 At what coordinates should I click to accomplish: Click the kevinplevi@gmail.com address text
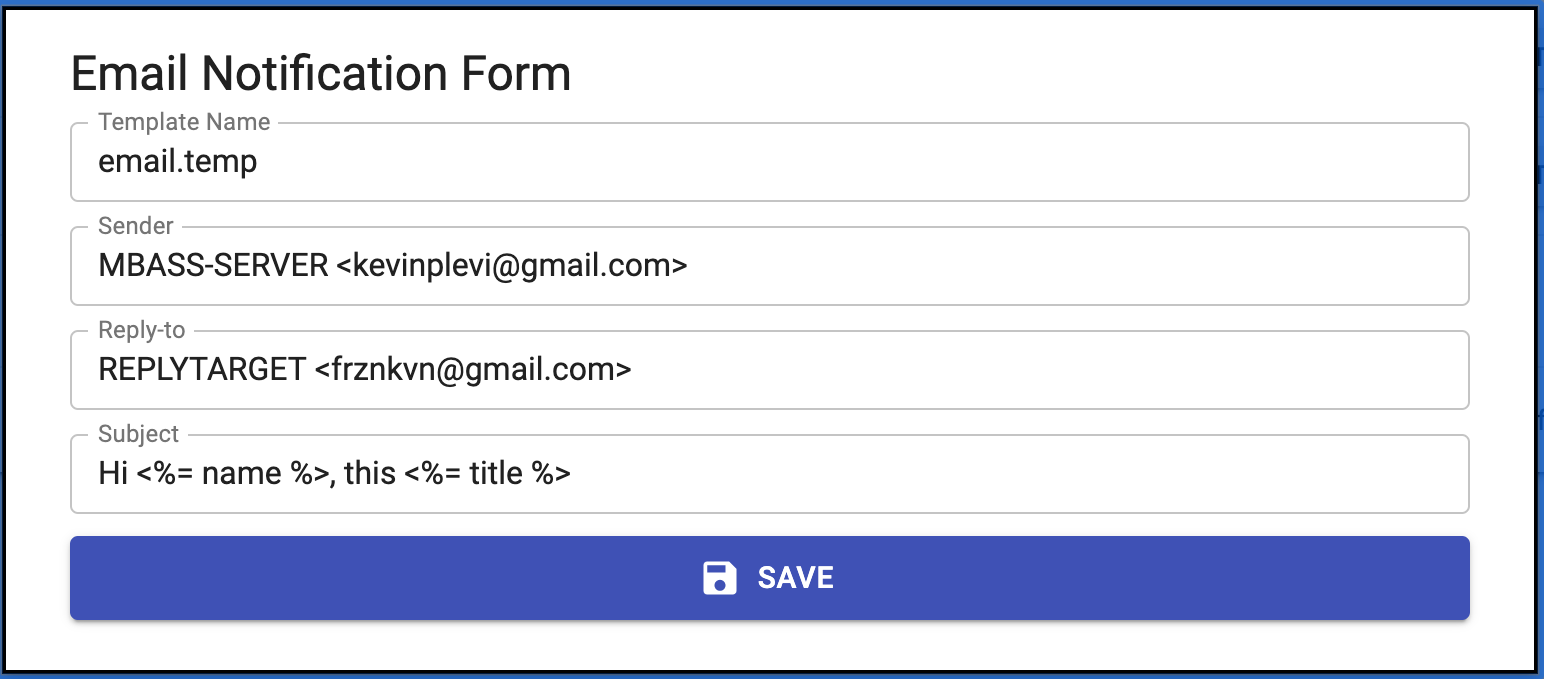pos(511,266)
